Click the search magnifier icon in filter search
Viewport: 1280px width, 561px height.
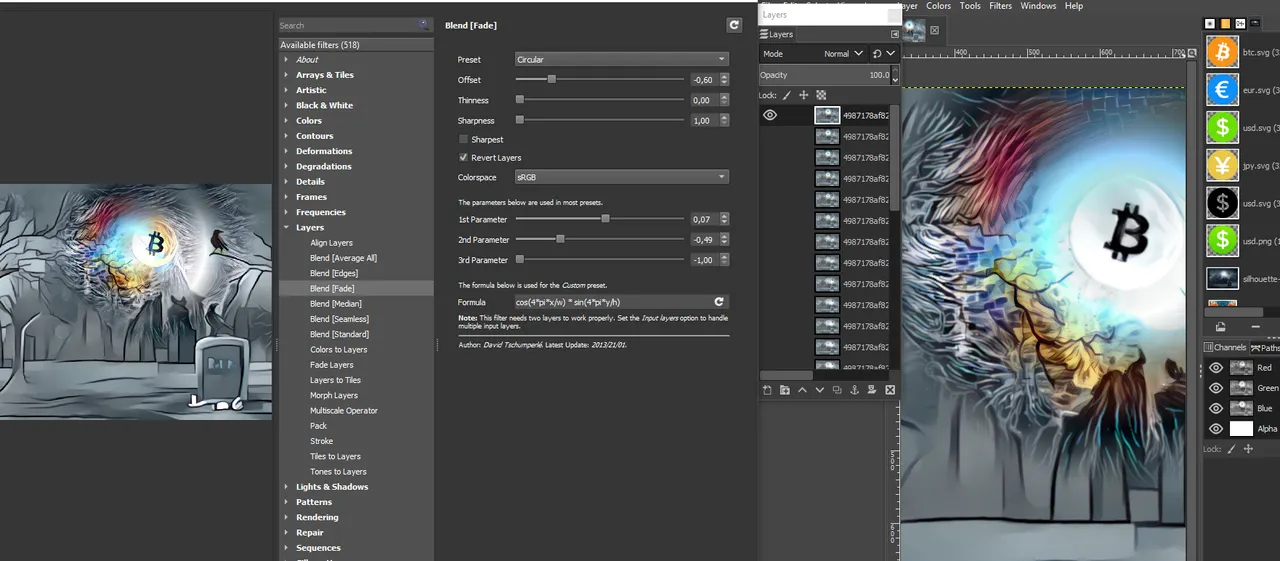424,25
